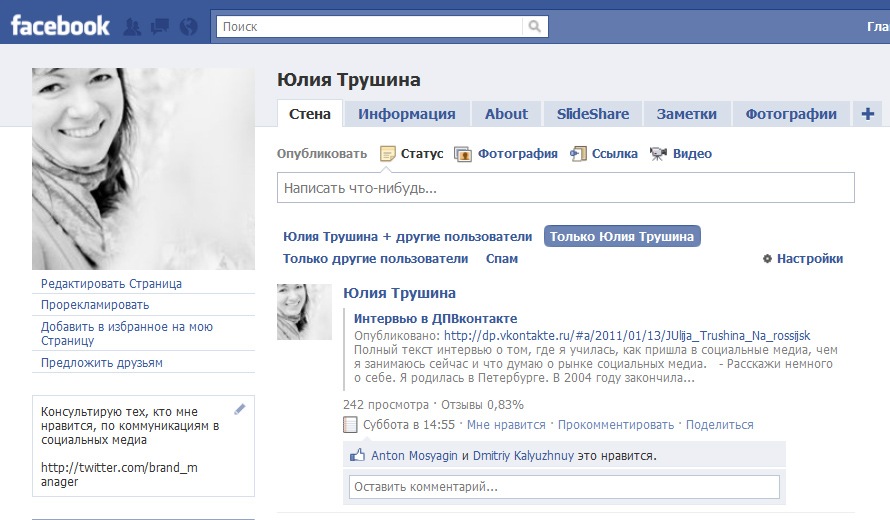Select Ссылка publish option
890x520 pixels.
coord(615,154)
